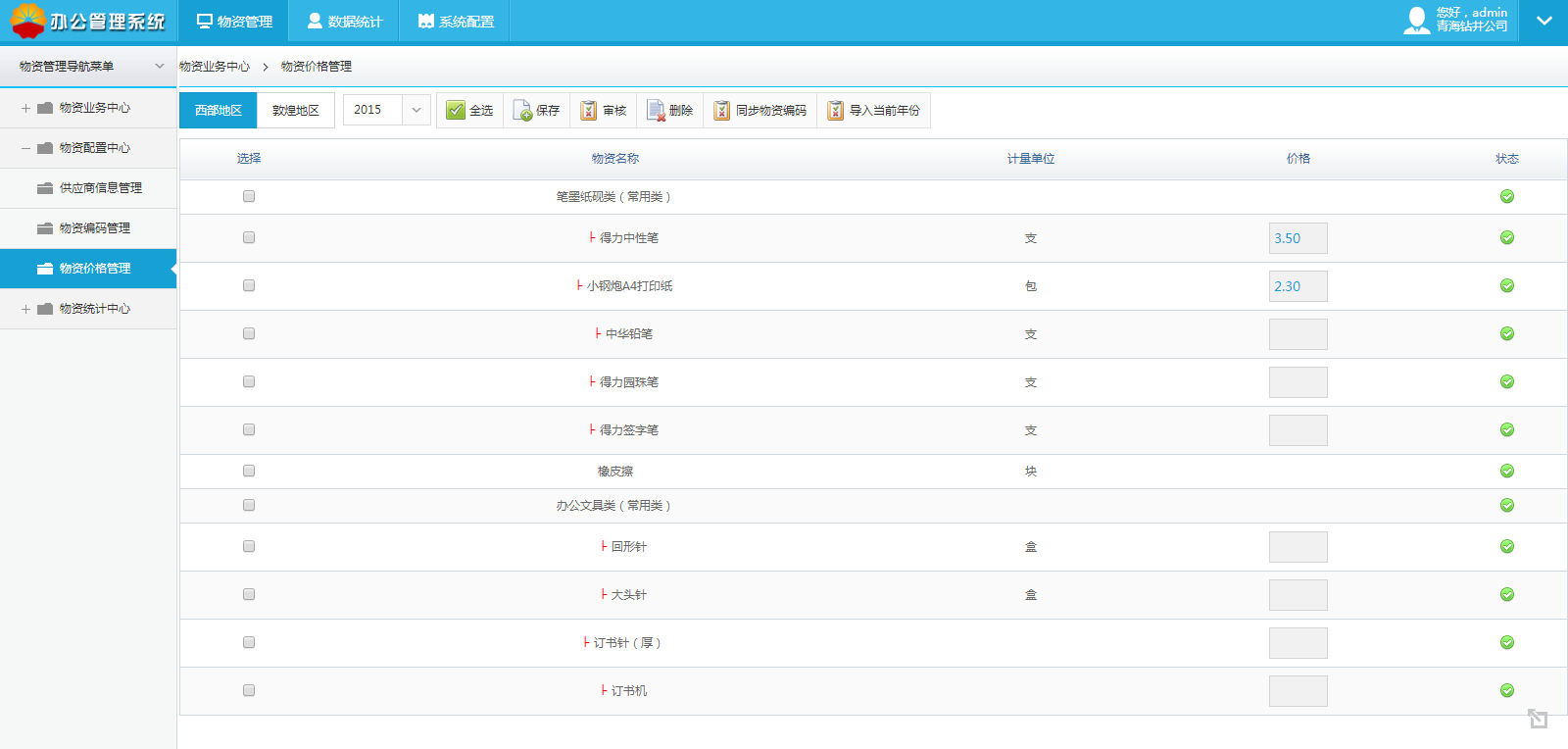Click the 全选 select-all toolbar icon

click(x=456, y=111)
